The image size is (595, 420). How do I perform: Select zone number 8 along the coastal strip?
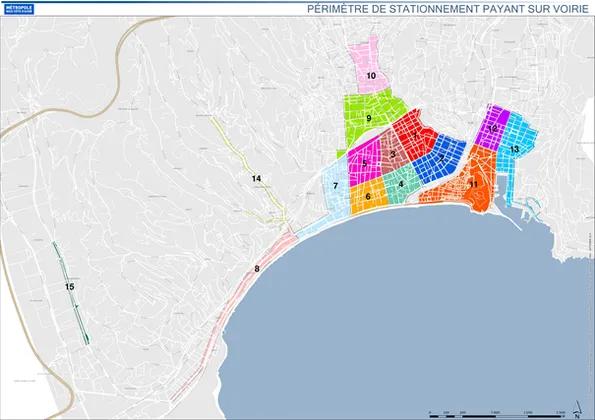[x=257, y=269]
